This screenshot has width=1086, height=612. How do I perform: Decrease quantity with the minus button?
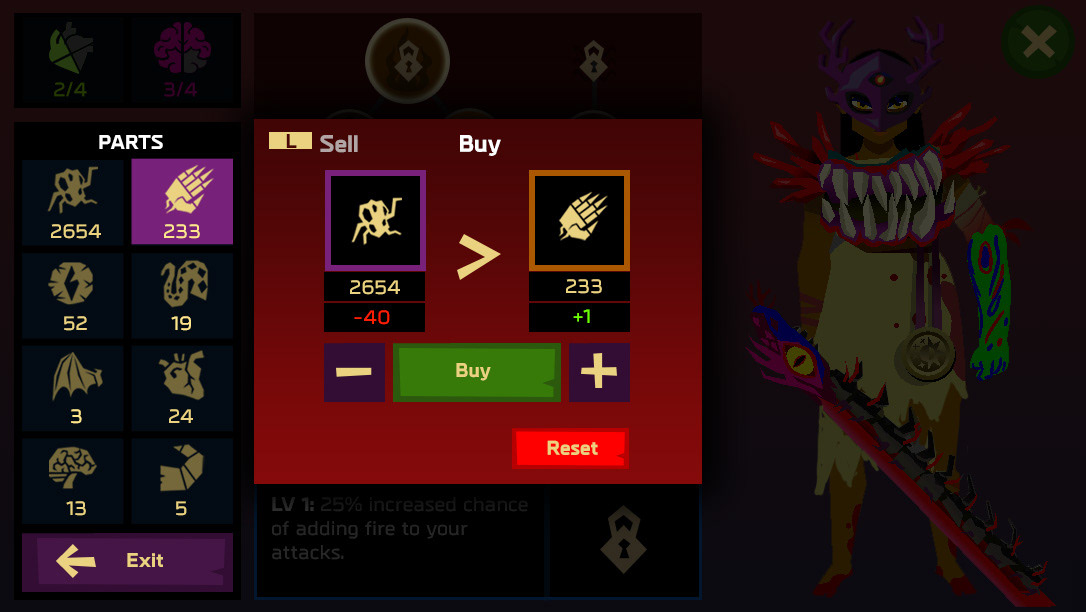point(354,372)
